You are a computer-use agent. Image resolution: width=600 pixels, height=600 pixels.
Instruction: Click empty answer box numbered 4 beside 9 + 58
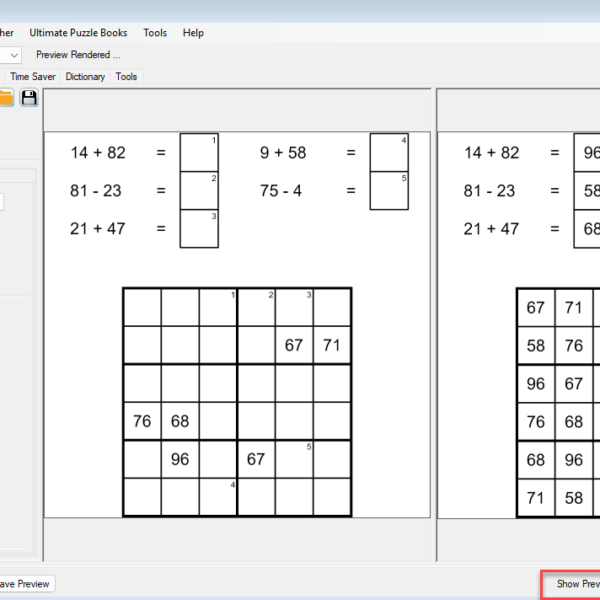(x=389, y=152)
